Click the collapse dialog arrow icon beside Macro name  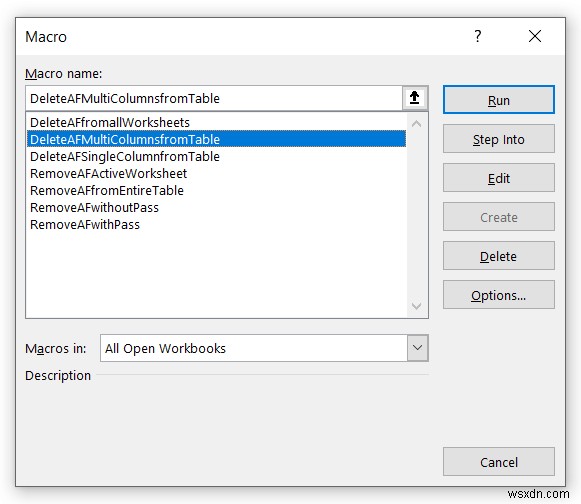pyautogui.click(x=415, y=98)
